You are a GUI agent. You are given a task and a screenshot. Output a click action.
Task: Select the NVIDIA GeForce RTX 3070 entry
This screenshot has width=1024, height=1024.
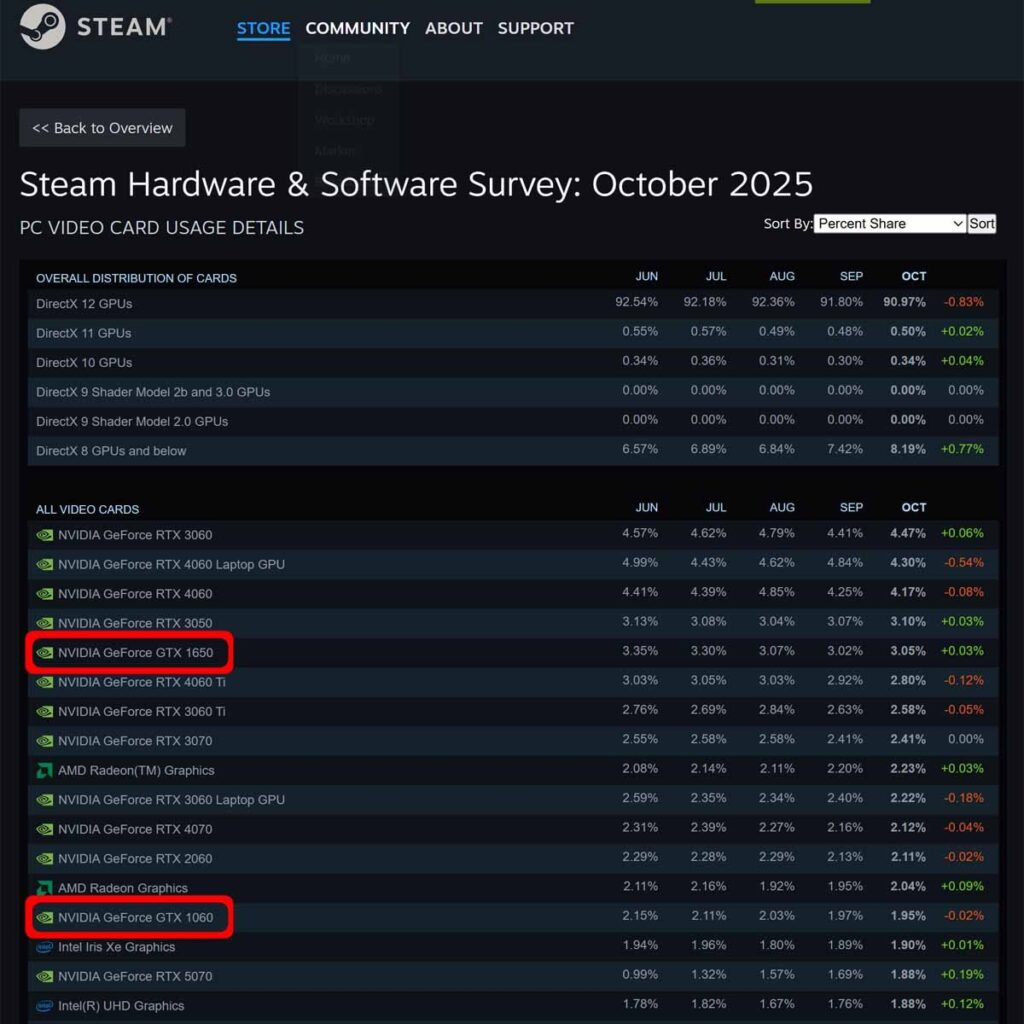[x=135, y=741]
